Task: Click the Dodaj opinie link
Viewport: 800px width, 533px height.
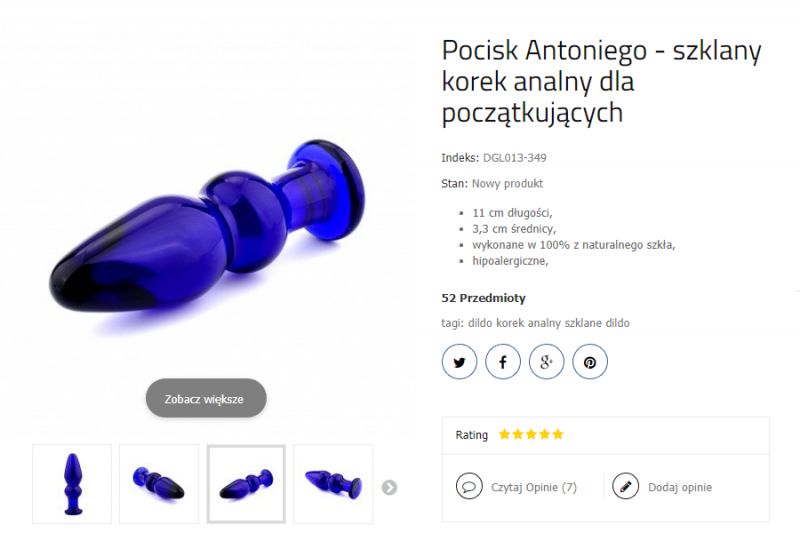Action: 680,487
